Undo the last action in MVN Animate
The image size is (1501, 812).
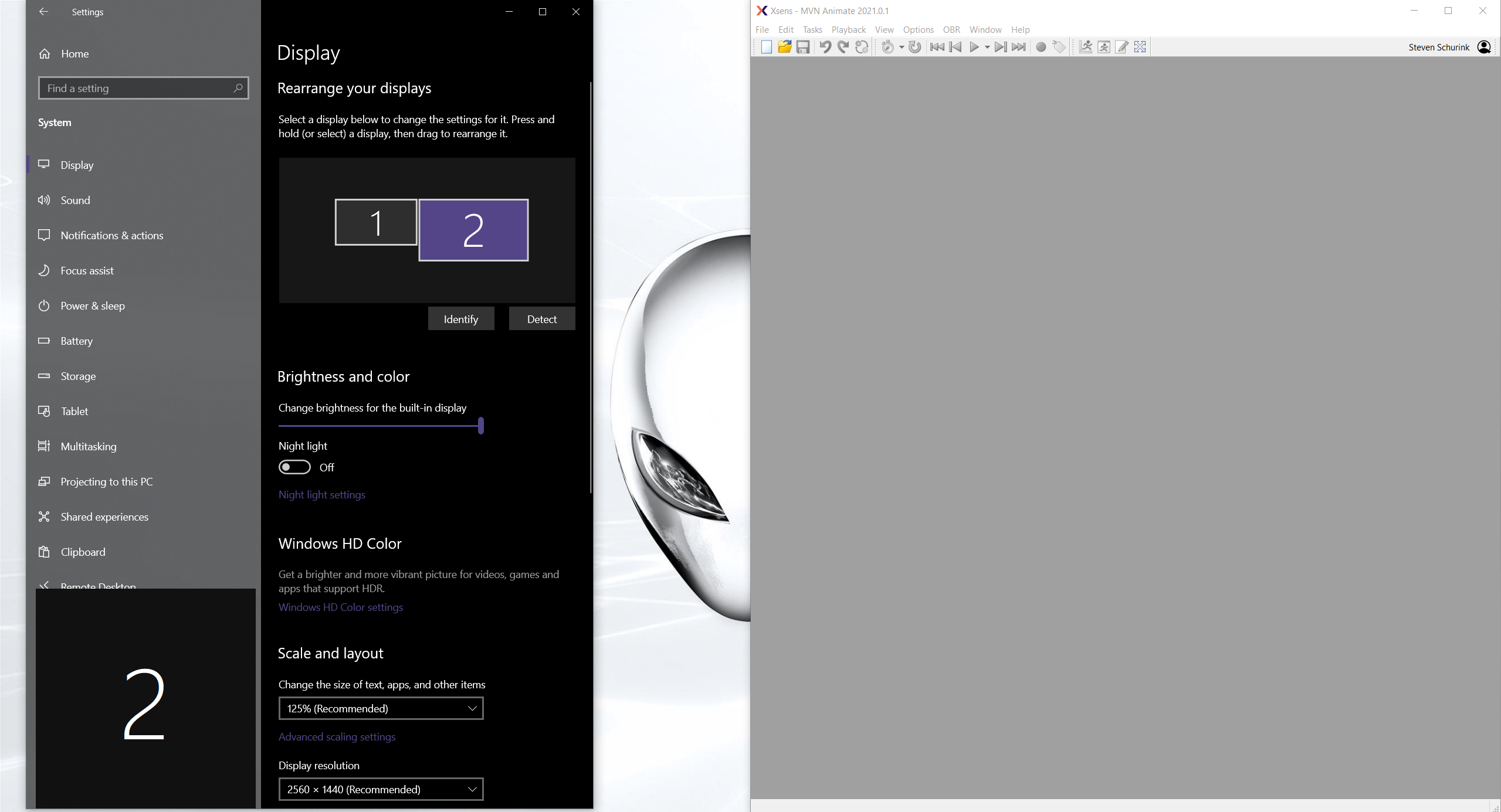coord(825,47)
